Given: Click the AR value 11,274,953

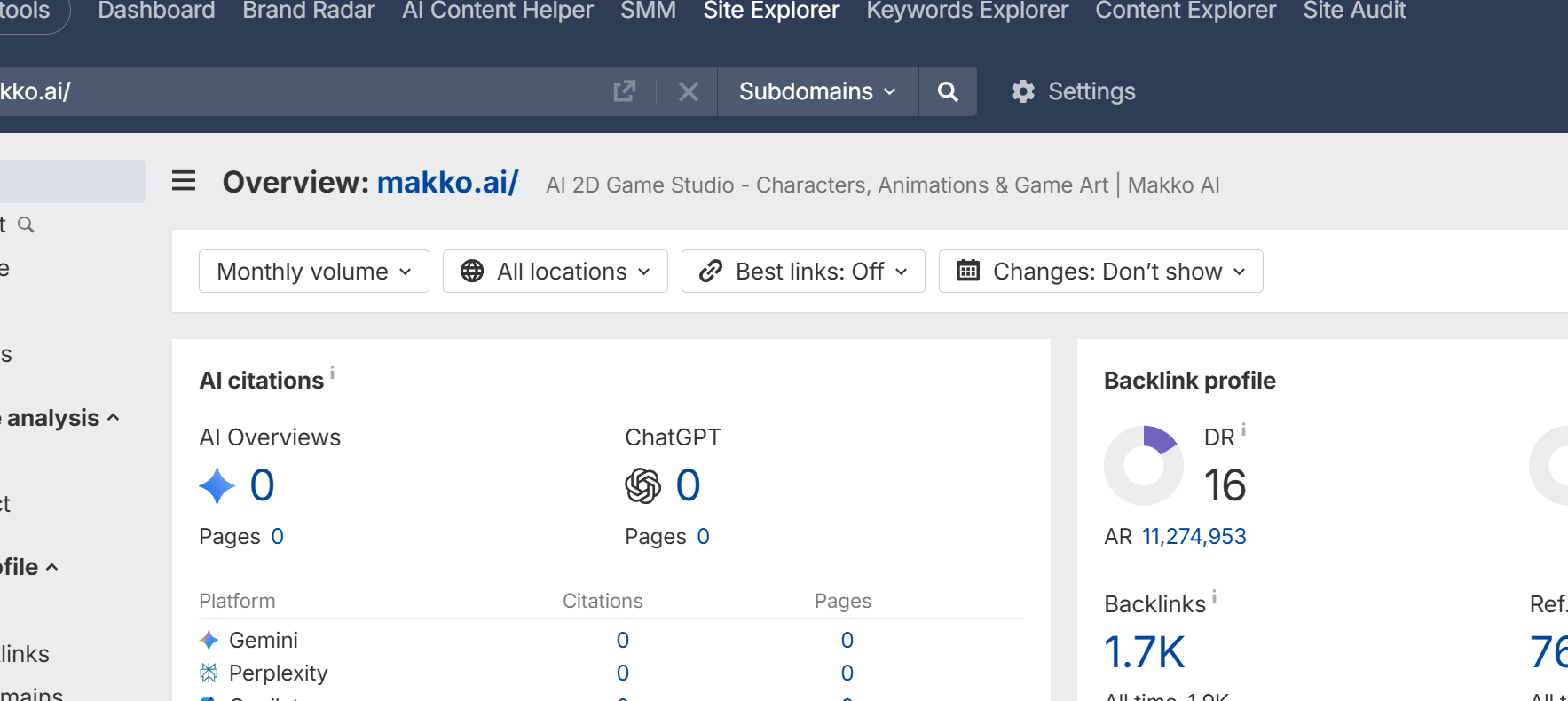Looking at the screenshot, I should click(1194, 536).
